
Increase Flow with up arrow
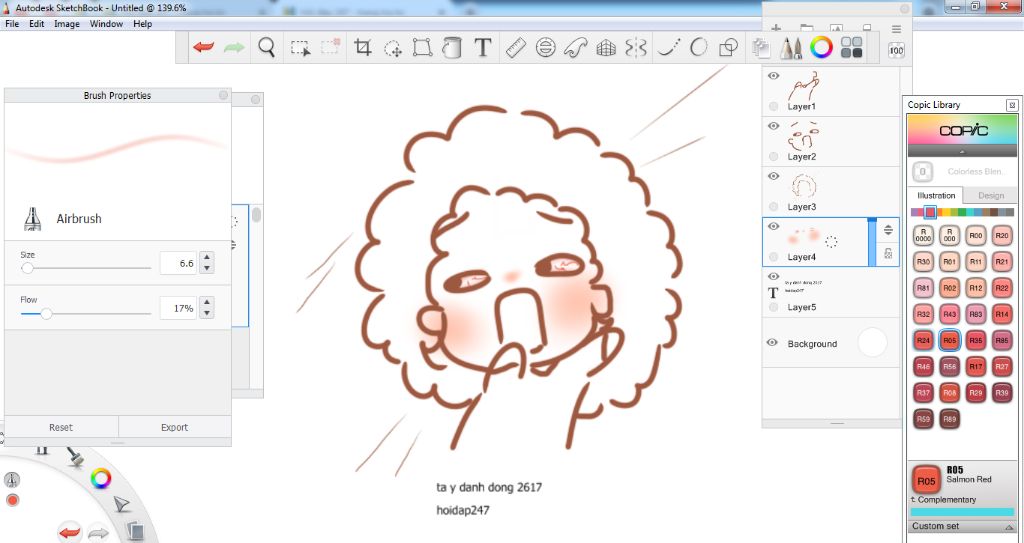[x=207, y=303]
